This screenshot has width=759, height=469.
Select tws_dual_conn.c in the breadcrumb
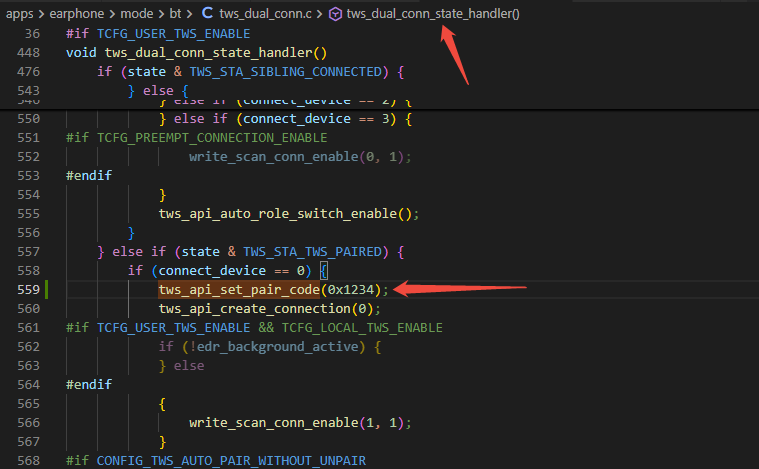coord(265,14)
